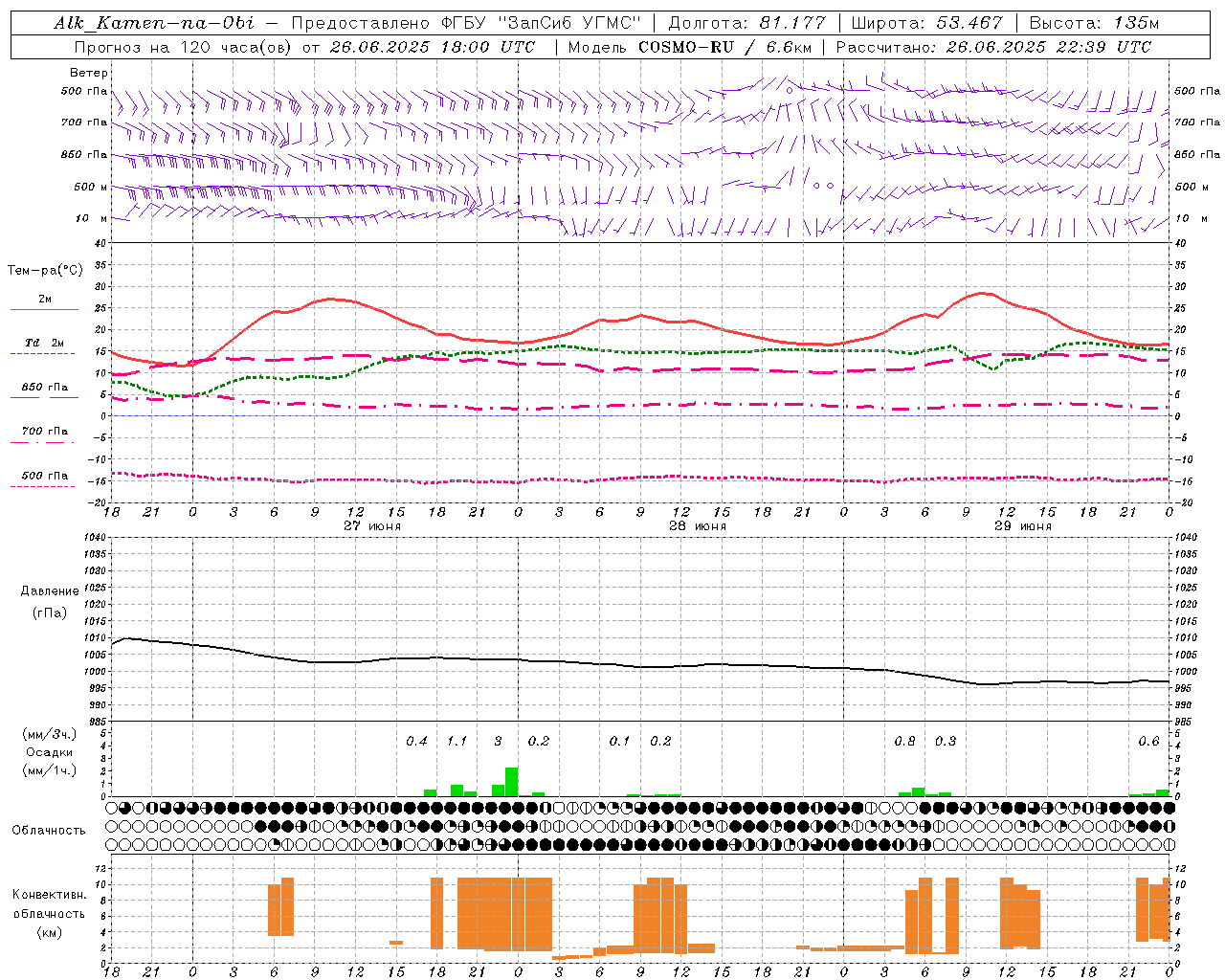Image resolution: width=1225 pixels, height=980 pixels.
Task: Click the precipitation value 1.1
Action: tap(457, 741)
